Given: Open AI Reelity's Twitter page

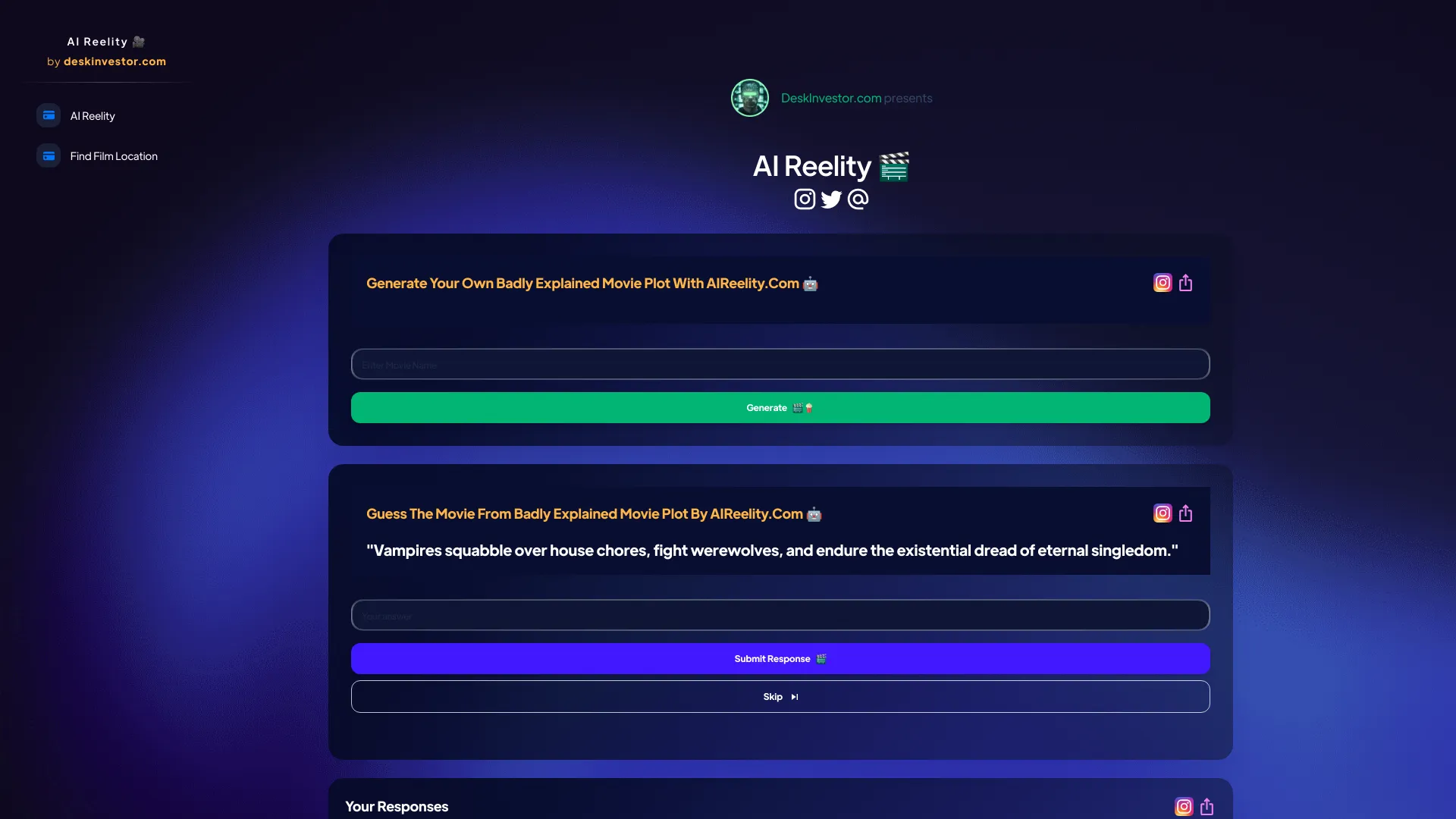Looking at the screenshot, I should coord(830,199).
